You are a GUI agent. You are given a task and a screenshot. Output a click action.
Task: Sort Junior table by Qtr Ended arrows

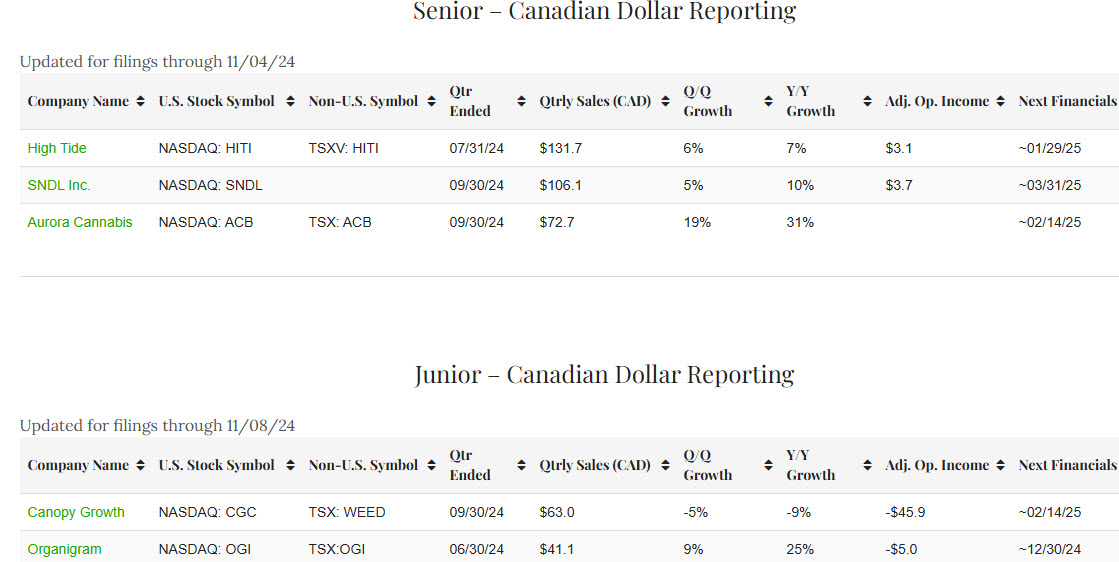[x=521, y=465]
